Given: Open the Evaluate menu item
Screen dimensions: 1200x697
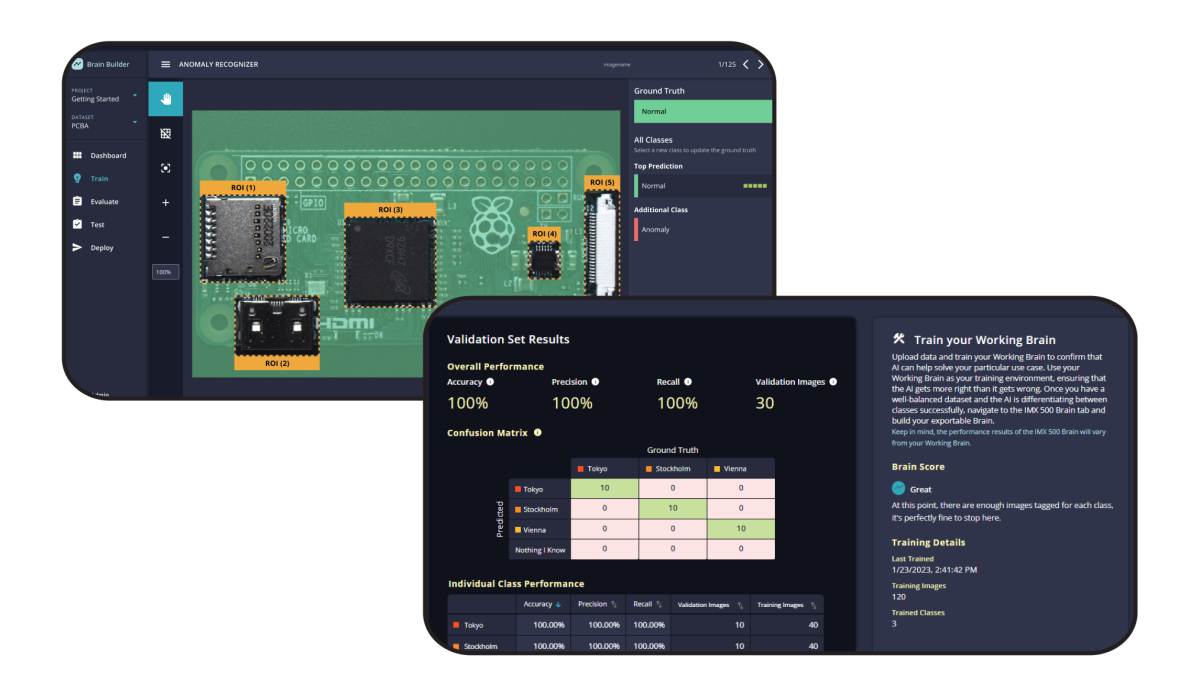Looking at the screenshot, I should click(104, 201).
